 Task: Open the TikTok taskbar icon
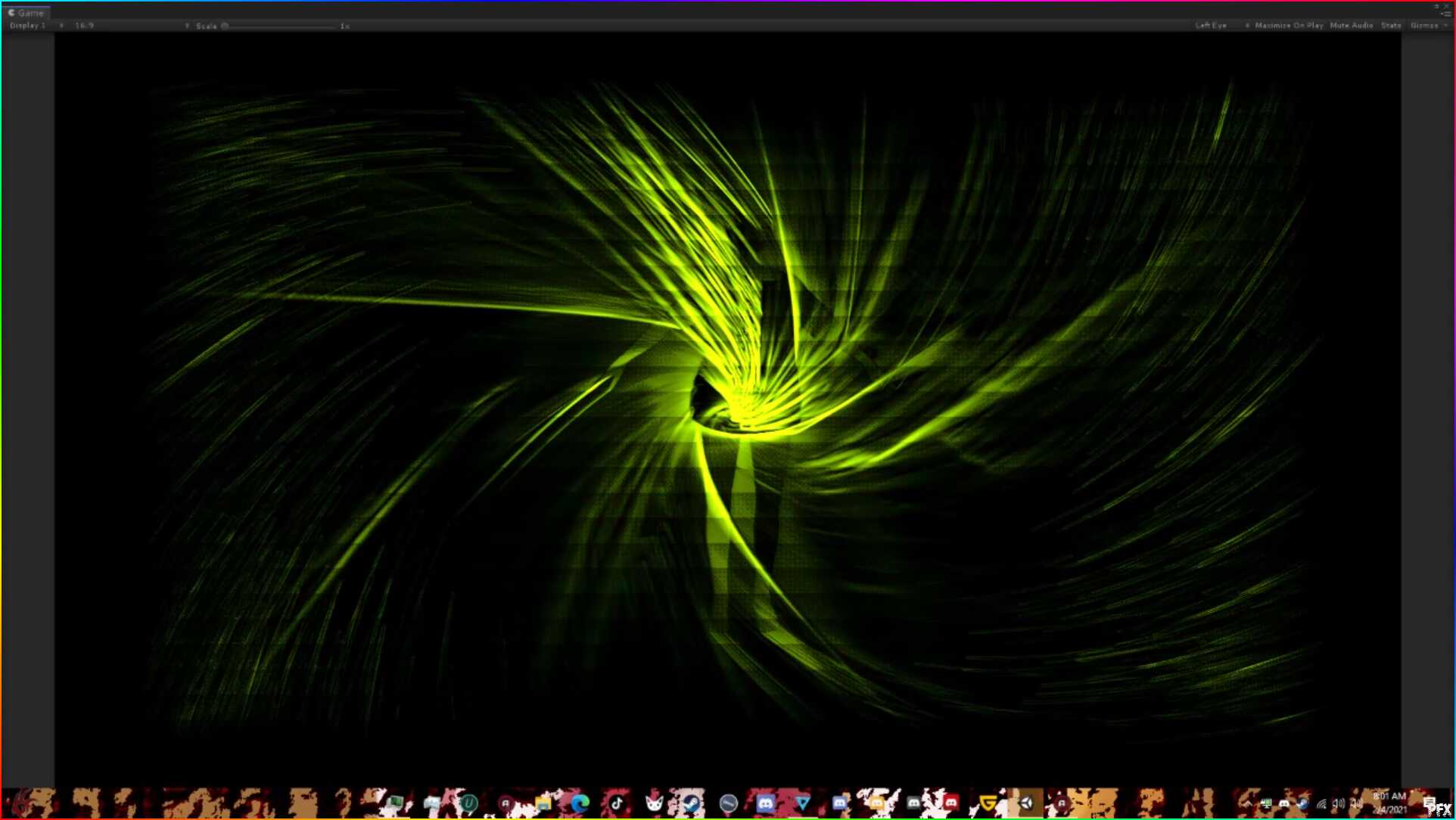617,803
